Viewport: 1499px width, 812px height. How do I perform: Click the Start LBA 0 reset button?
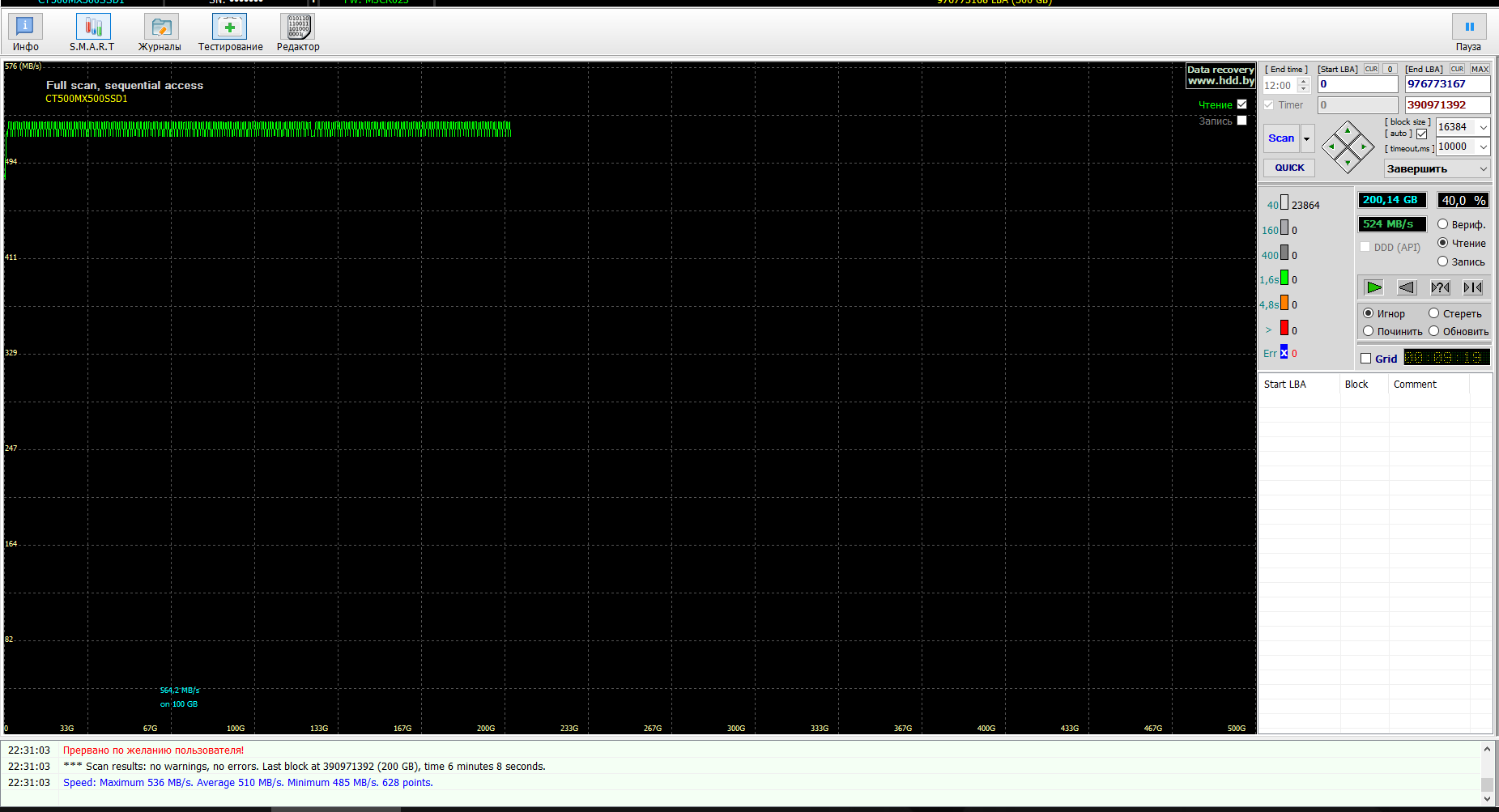pos(1390,69)
